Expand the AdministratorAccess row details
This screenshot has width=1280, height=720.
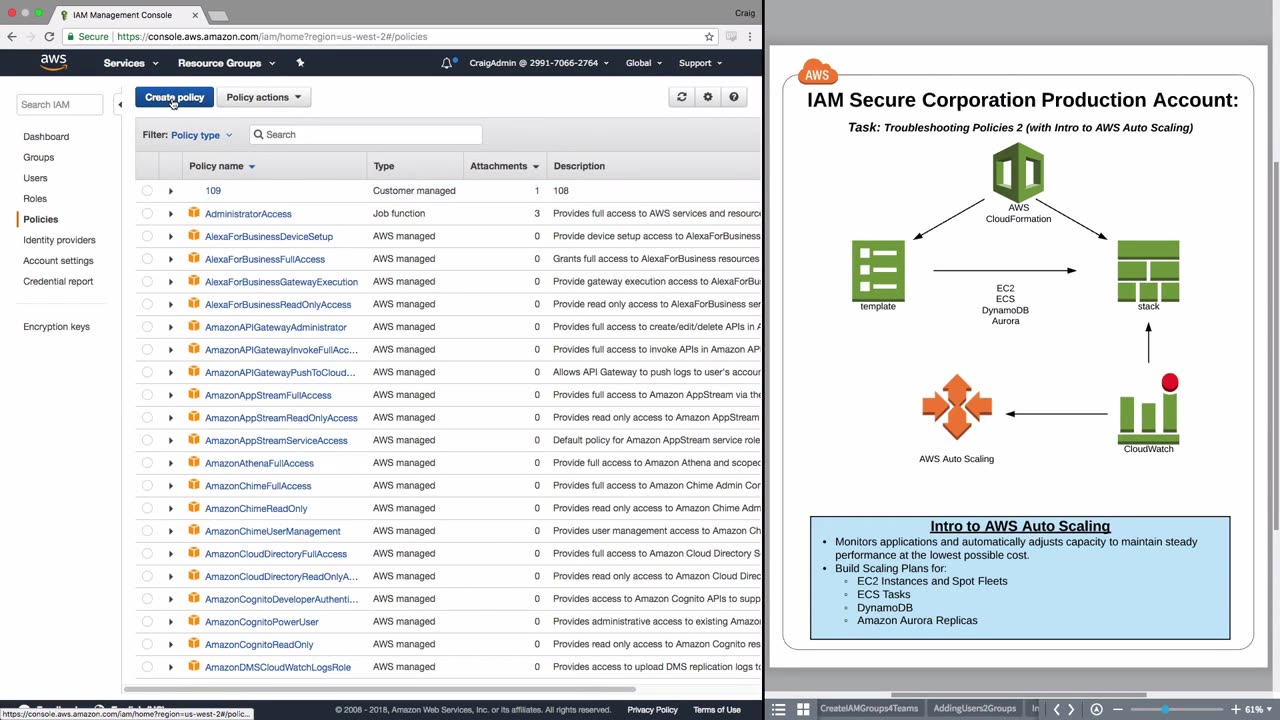tap(170, 213)
